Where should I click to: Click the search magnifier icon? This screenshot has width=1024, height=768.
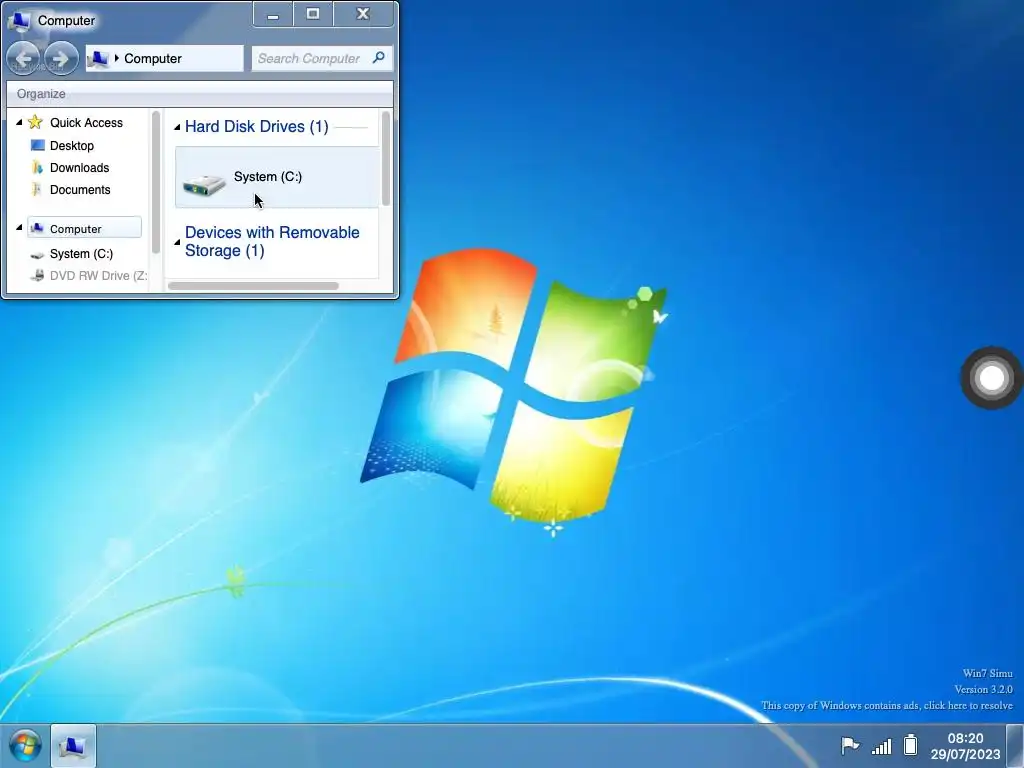click(378, 58)
